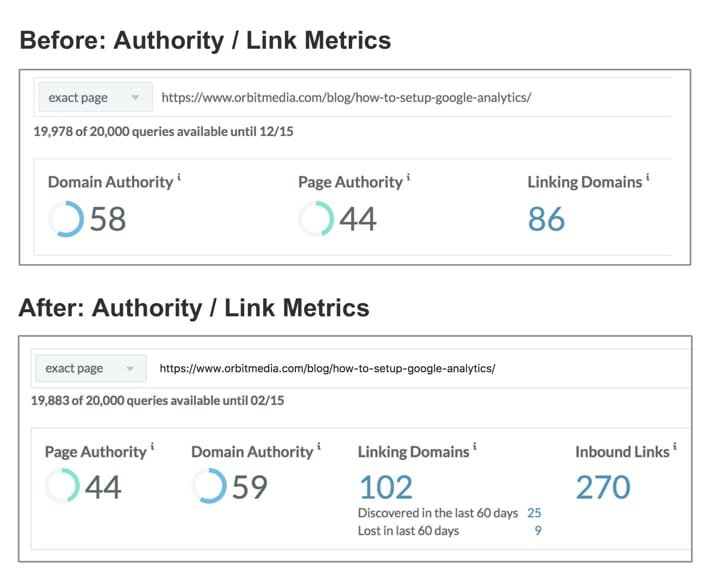This screenshot has height=585, width=710.
Task: Click info icon beside Before Domain Authority
Action: pos(179,177)
